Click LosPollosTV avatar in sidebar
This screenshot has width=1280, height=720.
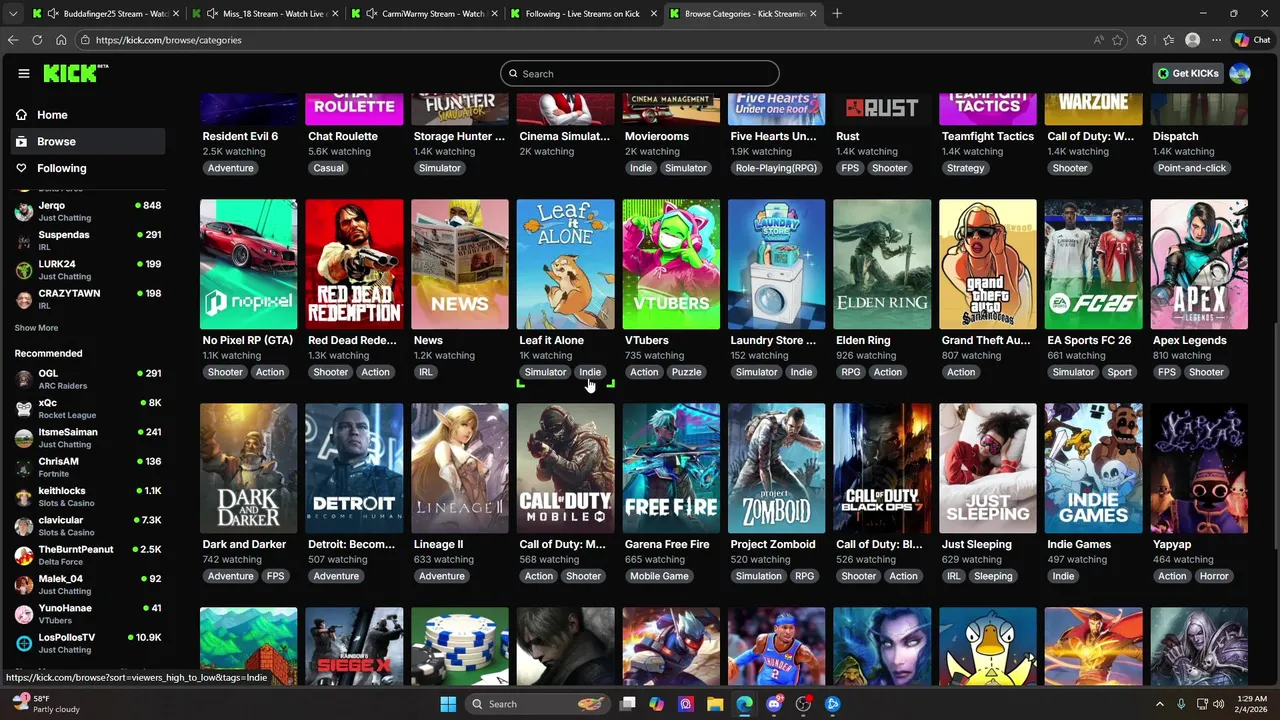[x=24, y=643]
